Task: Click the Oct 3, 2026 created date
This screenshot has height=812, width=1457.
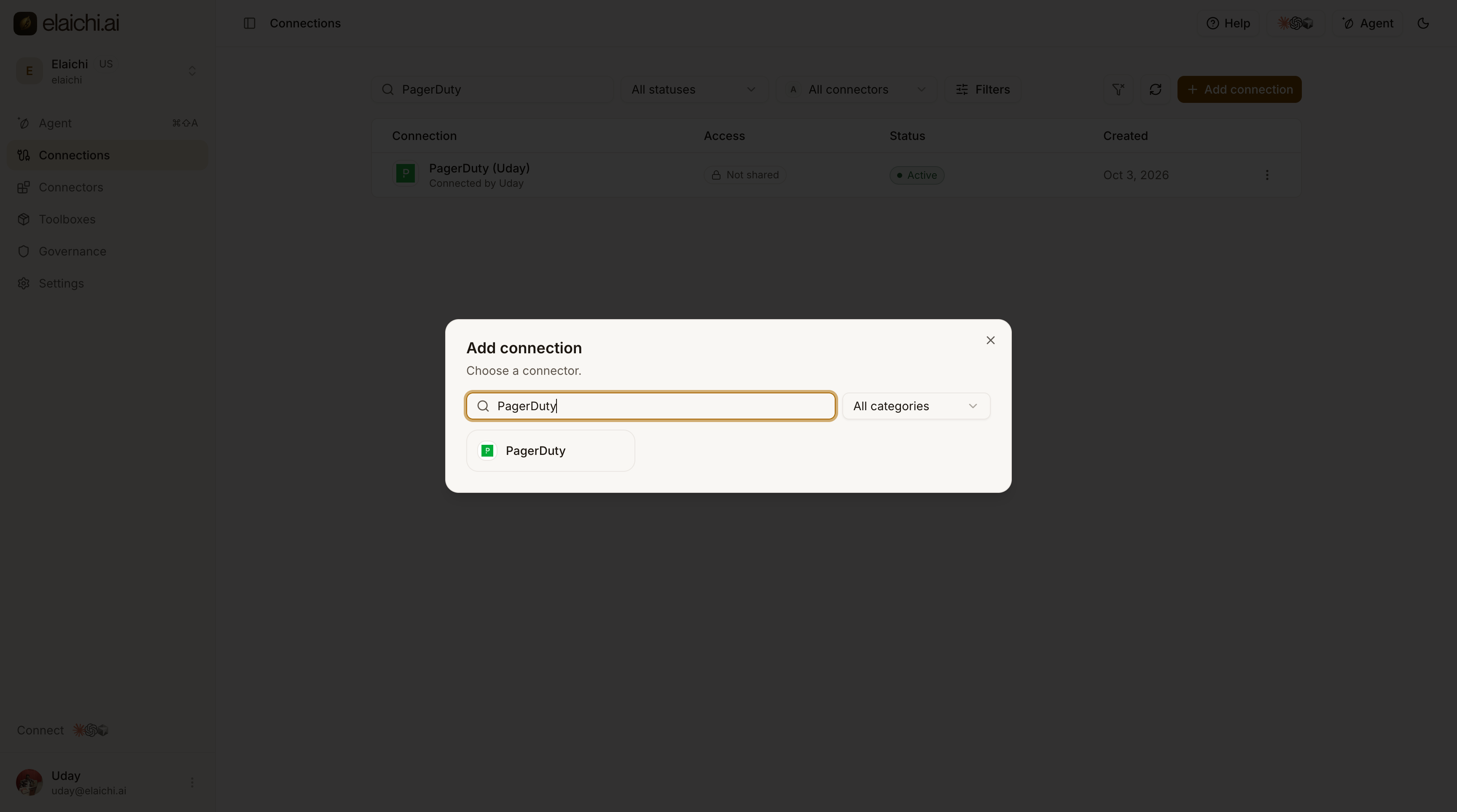Action: pos(1136,175)
